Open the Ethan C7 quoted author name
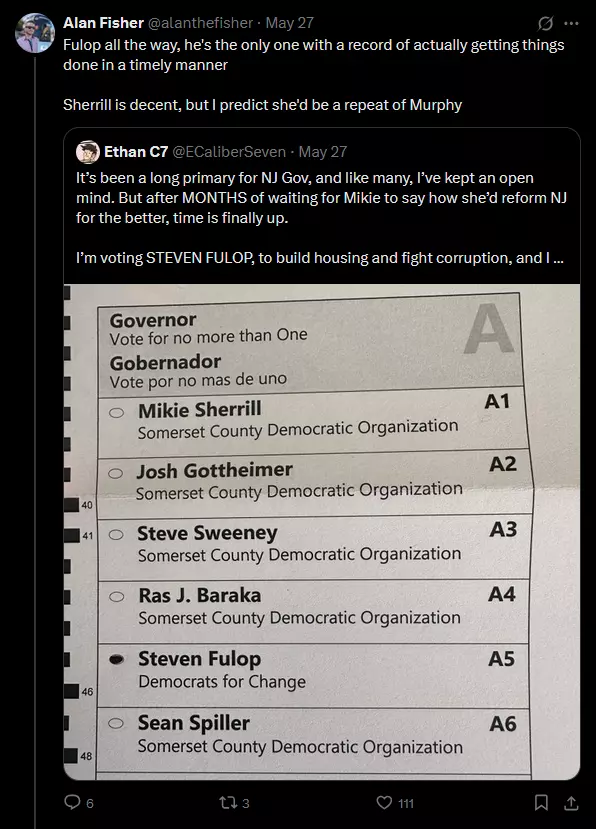596x829 pixels. (136, 152)
